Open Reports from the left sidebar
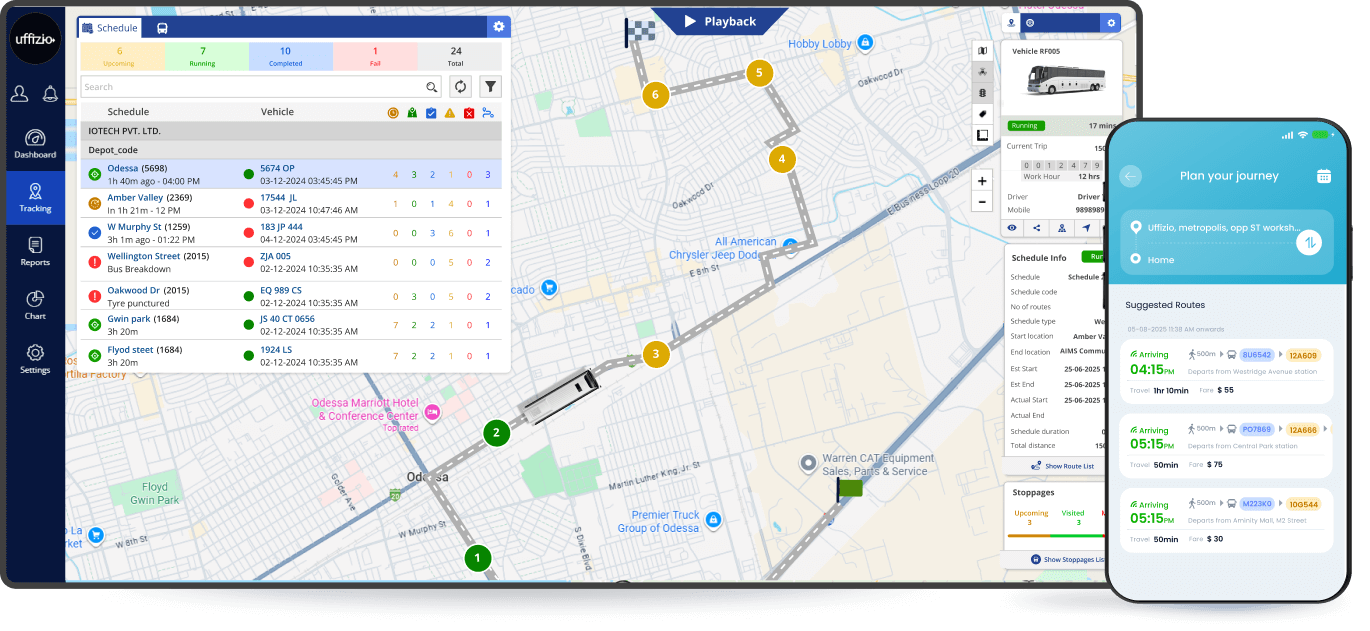Viewport: 1370px width, 631px height. (x=35, y=251)
